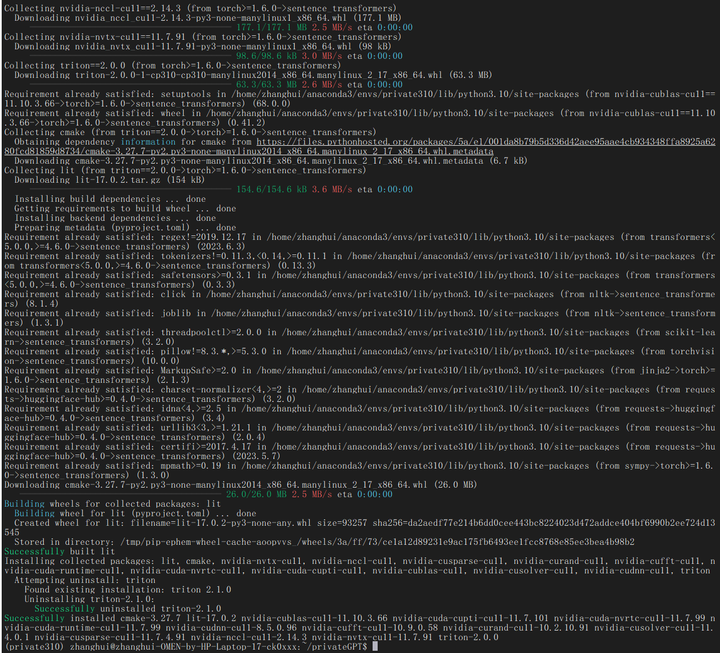
Task: Click the 'Attempting uninstall: triton' line
Action: [x=85, y=580]
